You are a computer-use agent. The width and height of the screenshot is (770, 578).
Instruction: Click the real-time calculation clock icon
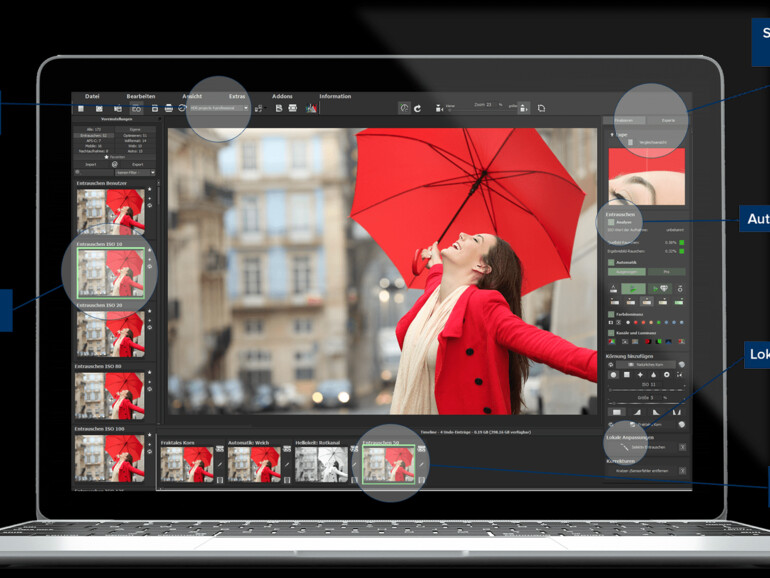click(404, 108)
